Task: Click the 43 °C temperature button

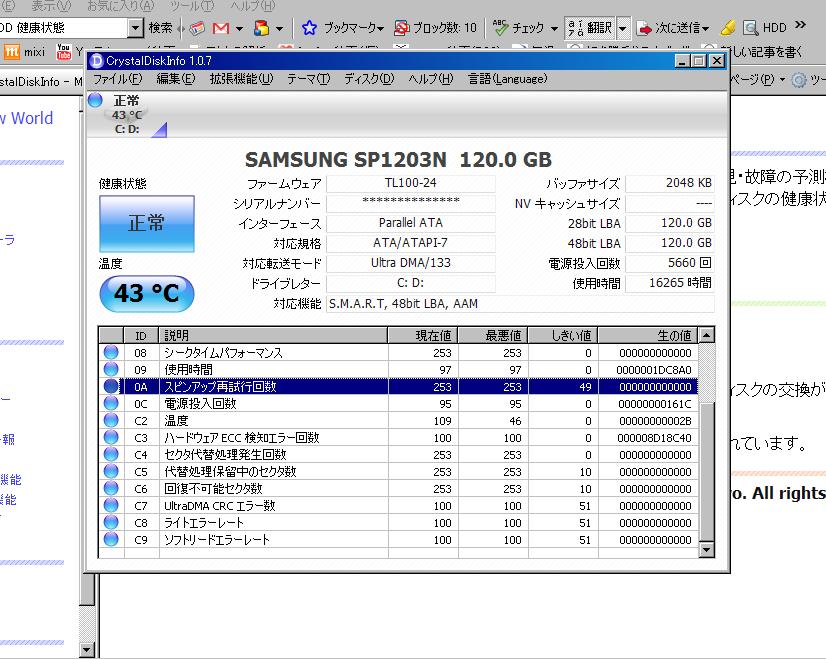Action: point(146,293)
